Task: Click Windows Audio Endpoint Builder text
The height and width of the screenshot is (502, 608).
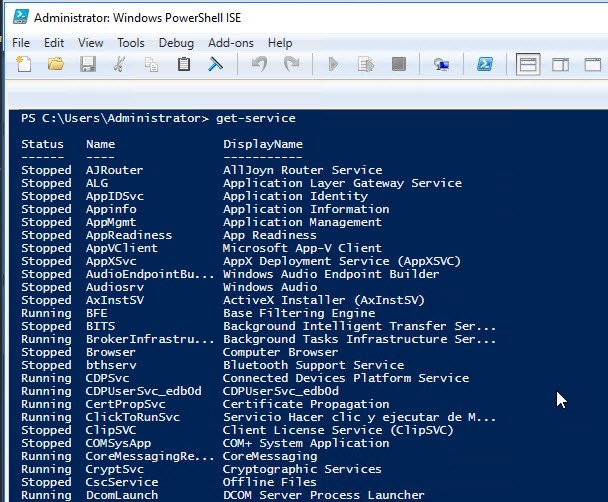Action: (331, 274)
